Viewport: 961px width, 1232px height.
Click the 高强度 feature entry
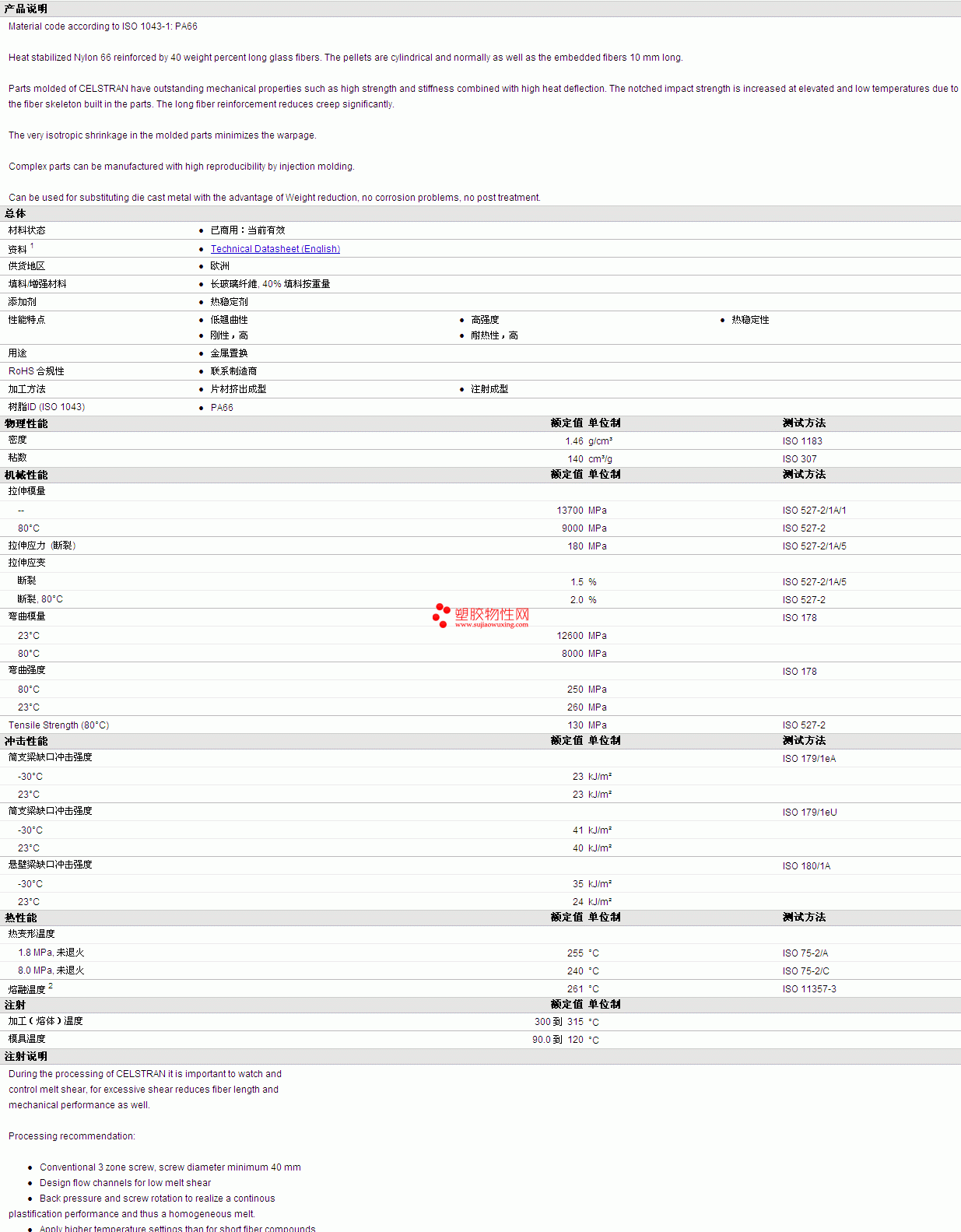click(x=485, y=320)
